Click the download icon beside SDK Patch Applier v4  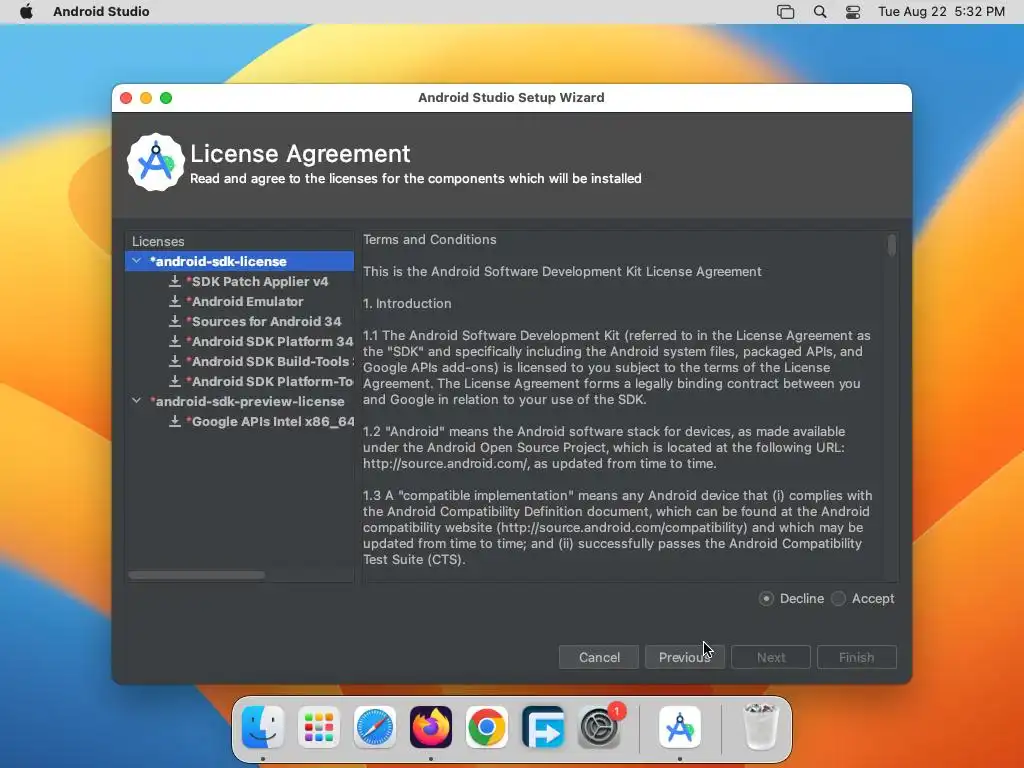(x=174, y=281)
